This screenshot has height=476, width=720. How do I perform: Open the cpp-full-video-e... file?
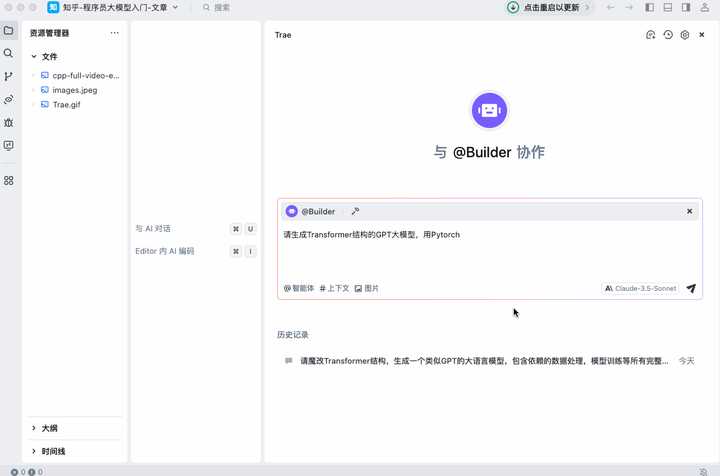[80, 75]
